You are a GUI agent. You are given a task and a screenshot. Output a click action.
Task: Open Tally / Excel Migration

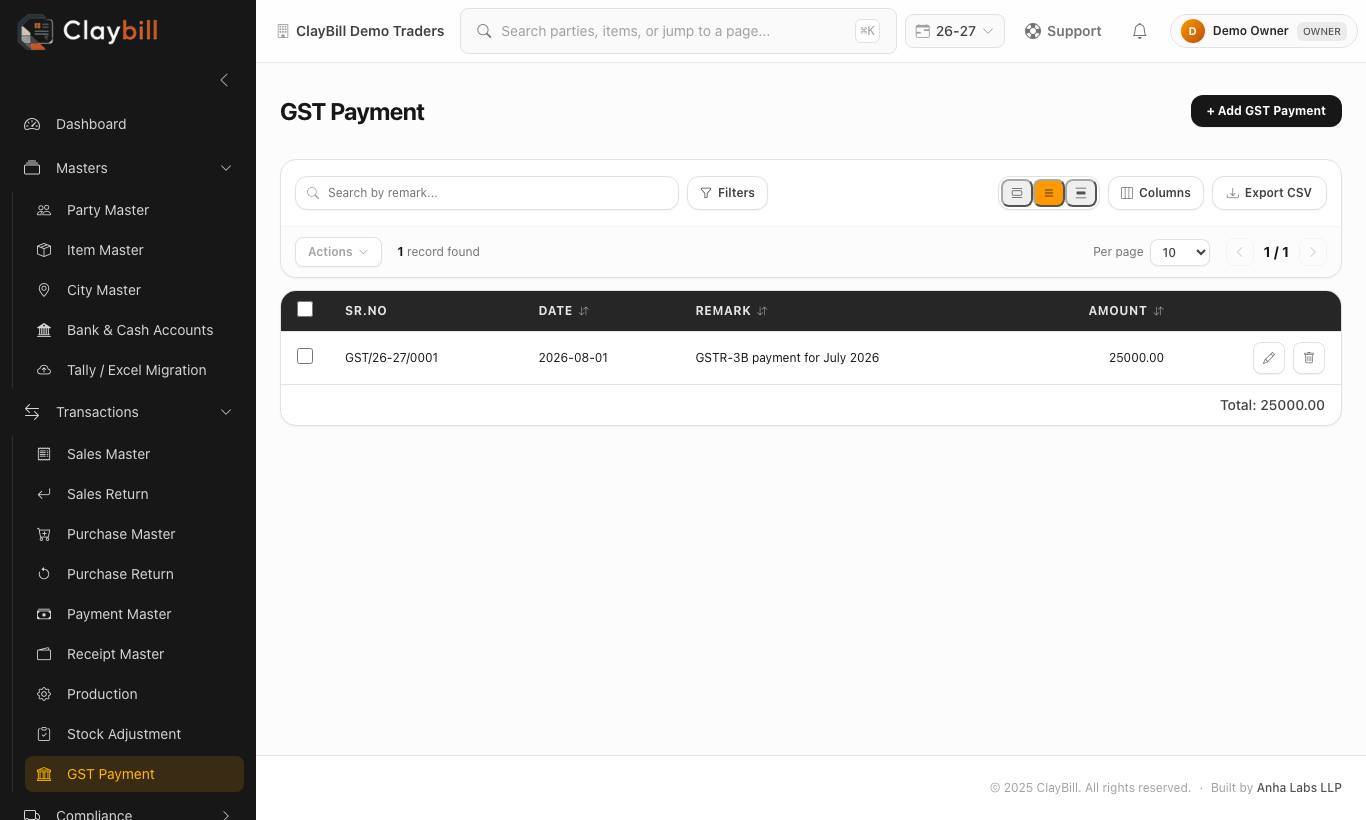134,370
